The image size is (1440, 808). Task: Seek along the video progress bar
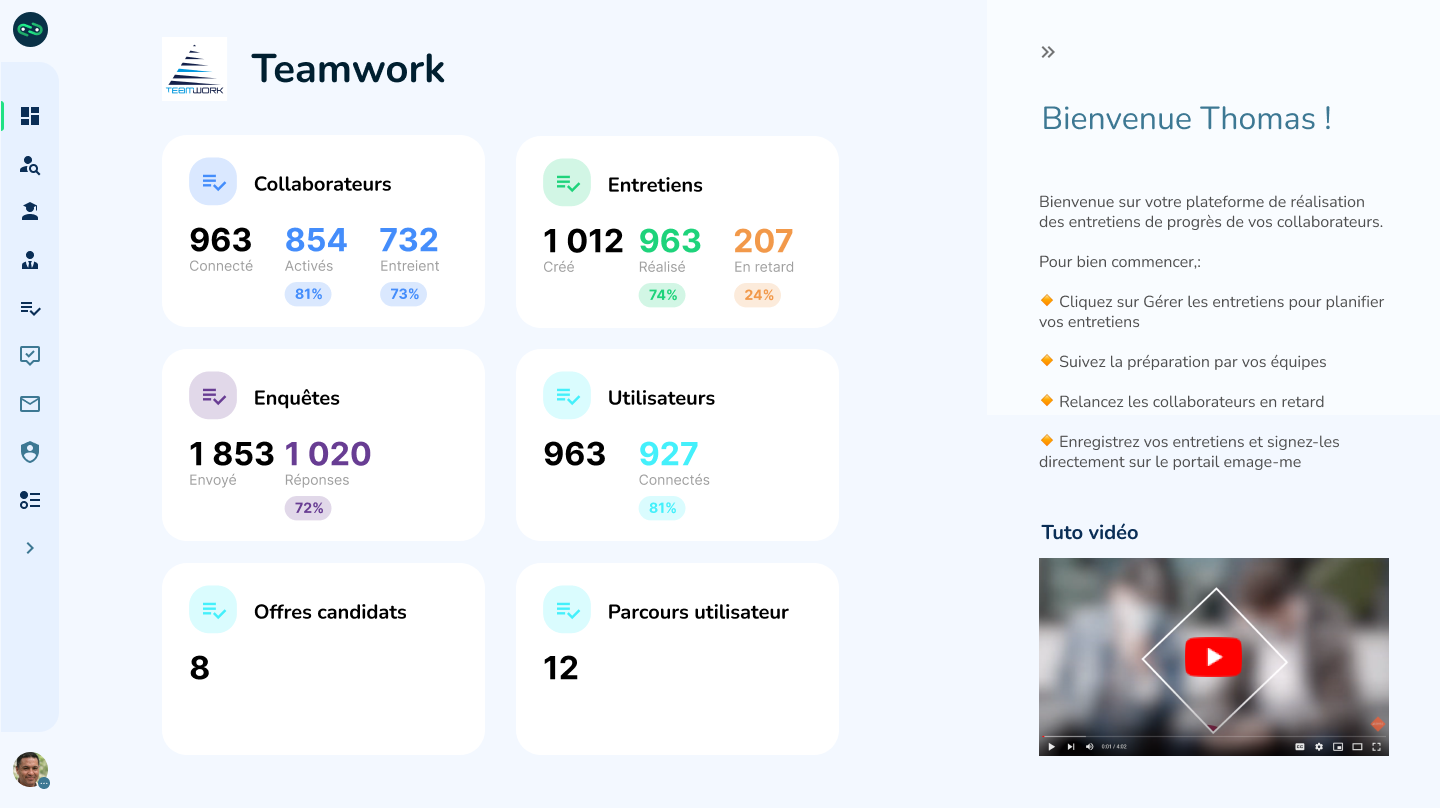tap(1214, 736)
